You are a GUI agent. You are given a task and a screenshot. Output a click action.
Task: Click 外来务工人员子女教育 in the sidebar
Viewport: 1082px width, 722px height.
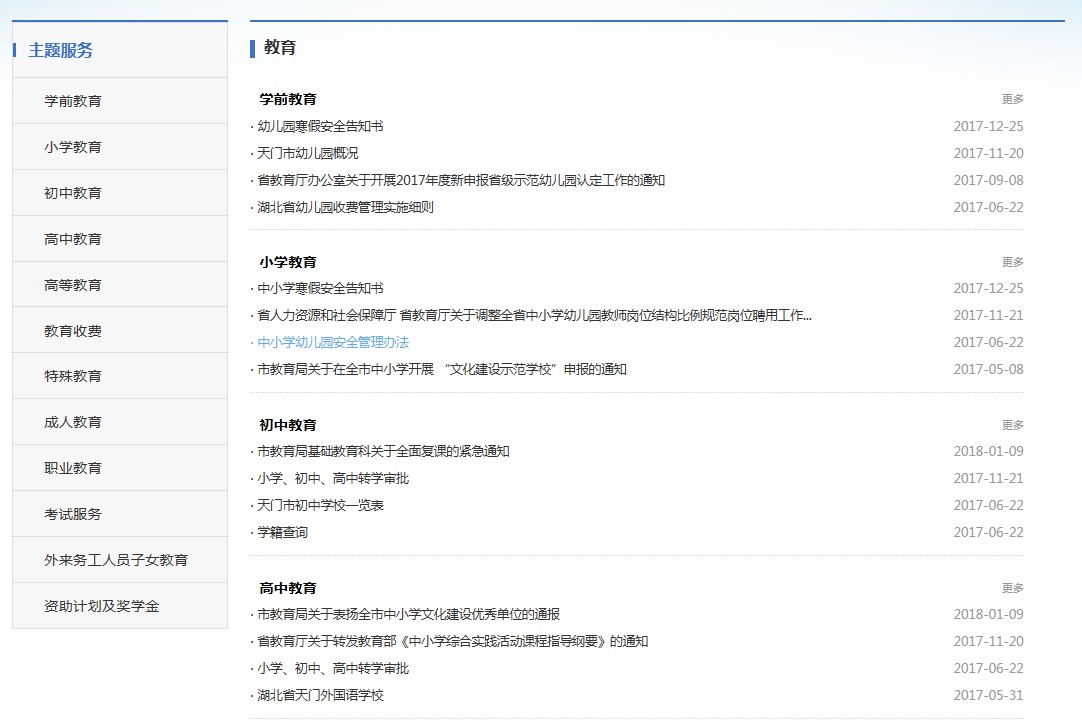pos(116,560)
